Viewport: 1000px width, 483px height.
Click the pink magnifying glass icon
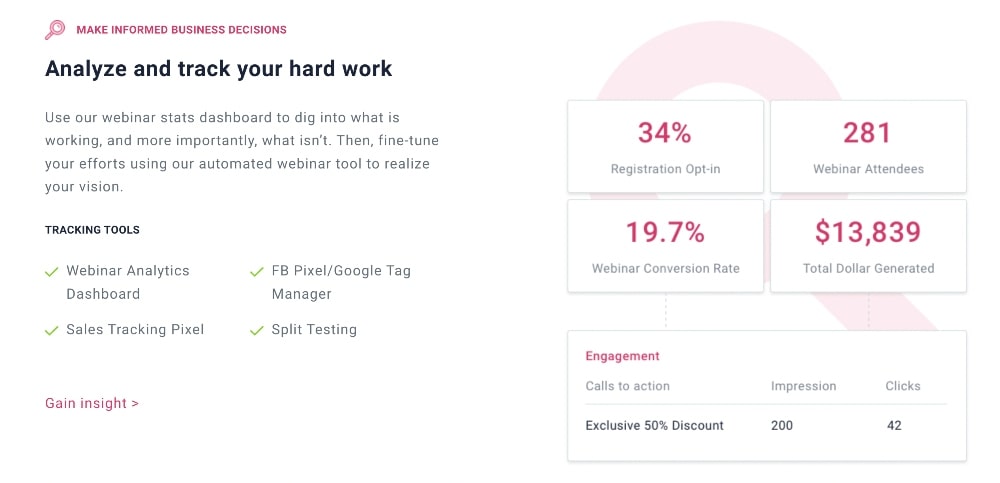coord(55,30)
